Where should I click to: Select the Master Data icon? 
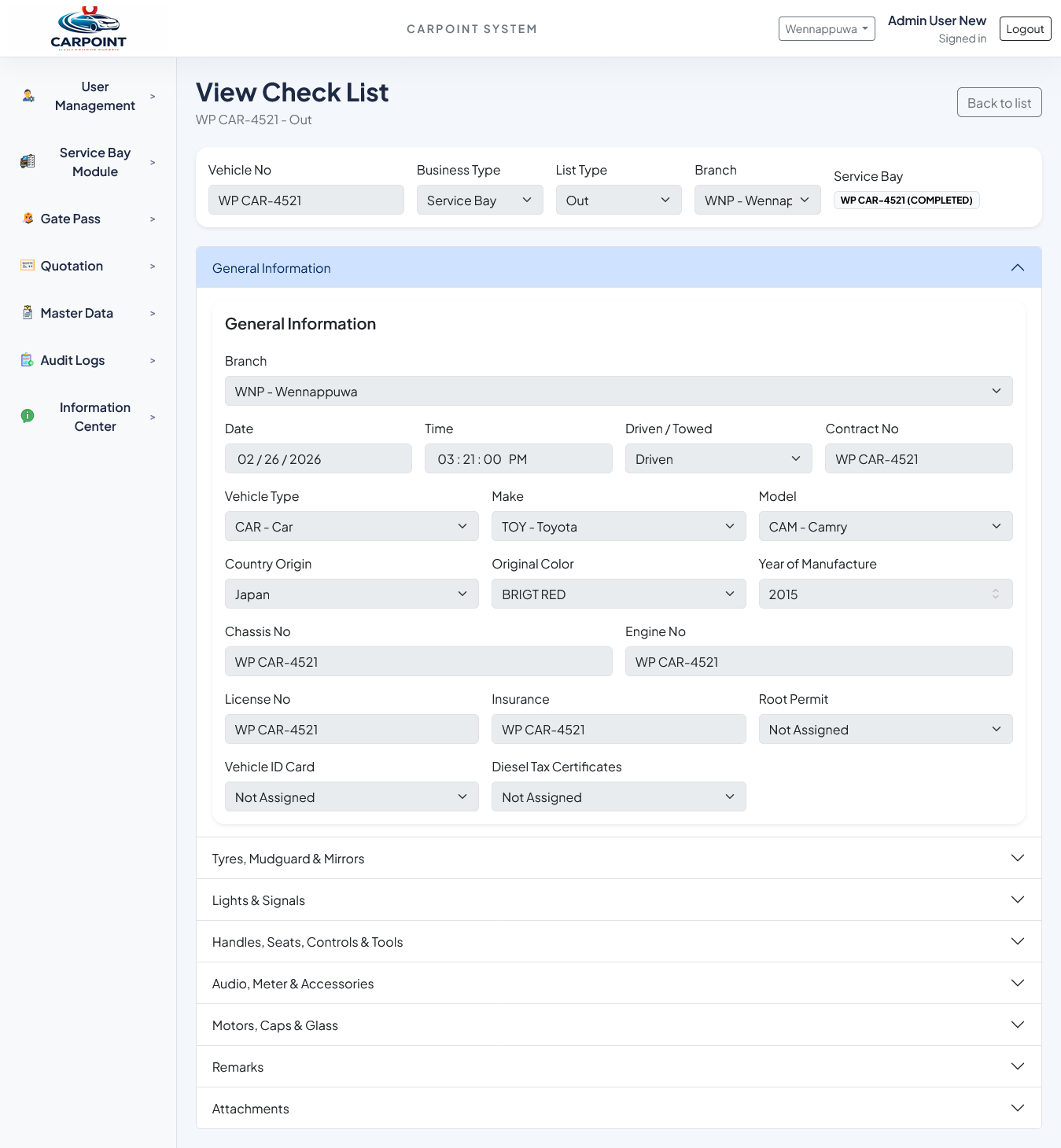pyautogui.click(x=26, y=312)
